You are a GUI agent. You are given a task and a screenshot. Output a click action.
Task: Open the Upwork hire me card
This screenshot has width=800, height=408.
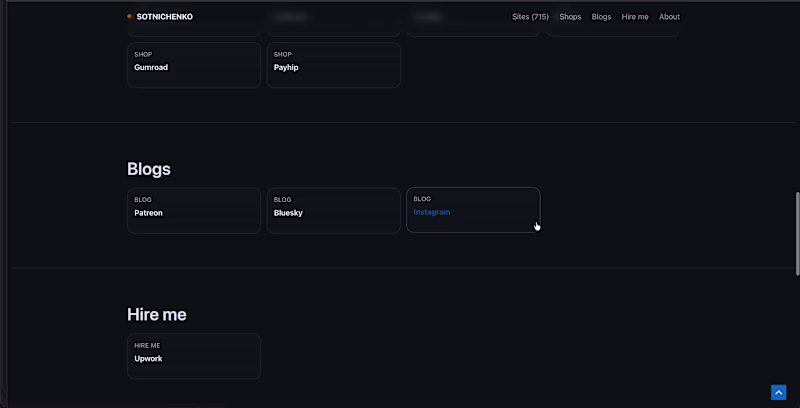[x=194, y=356]
